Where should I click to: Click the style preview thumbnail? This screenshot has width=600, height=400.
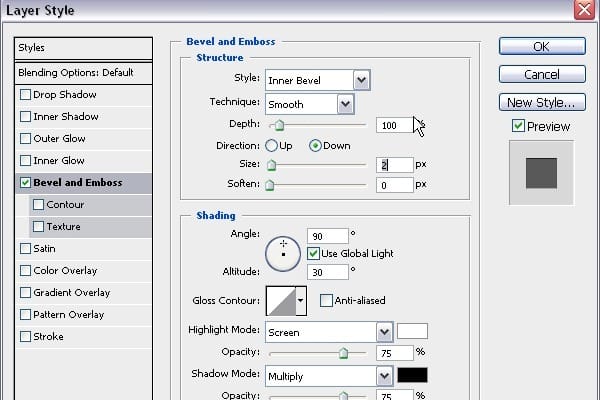541,173
